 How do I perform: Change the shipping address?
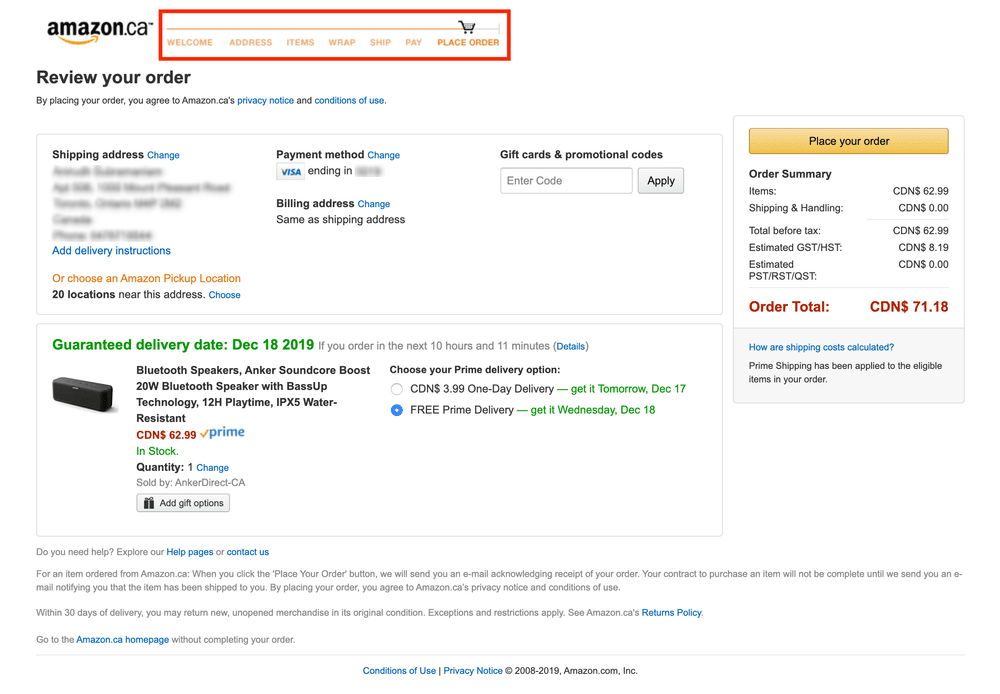[163, 156]
